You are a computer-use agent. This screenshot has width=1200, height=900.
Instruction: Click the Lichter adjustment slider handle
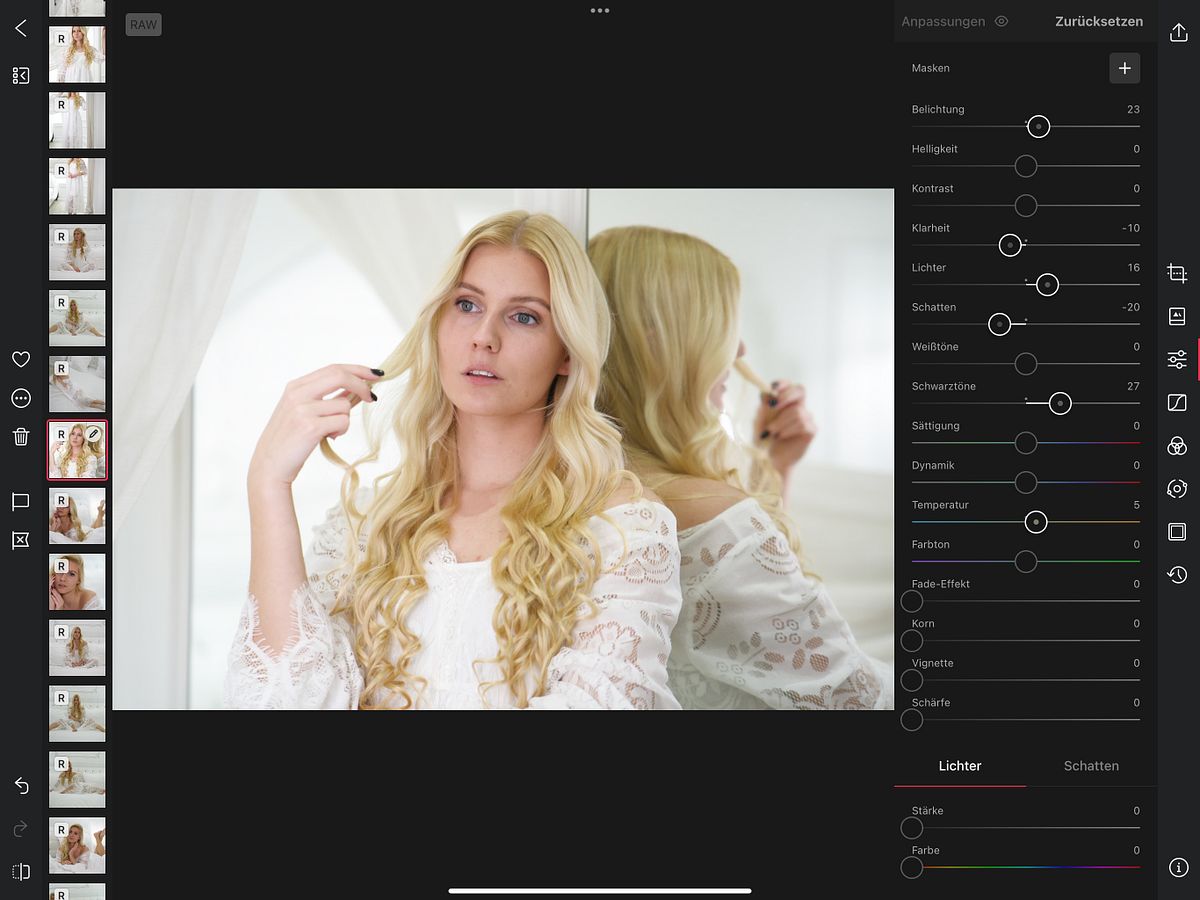(1047, 285)
